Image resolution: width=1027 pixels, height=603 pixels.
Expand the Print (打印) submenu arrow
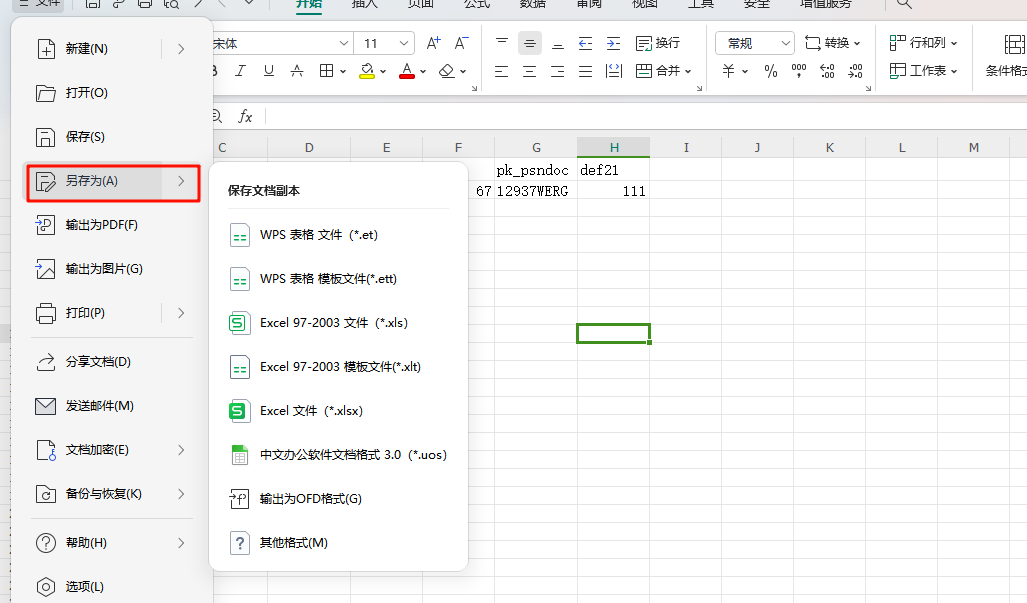point(181,313)
